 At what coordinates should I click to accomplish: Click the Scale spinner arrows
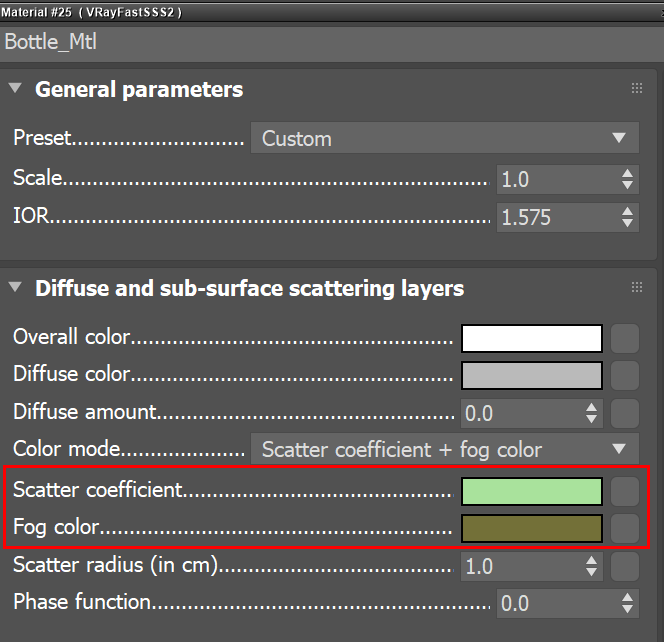[x=627, y=179]
